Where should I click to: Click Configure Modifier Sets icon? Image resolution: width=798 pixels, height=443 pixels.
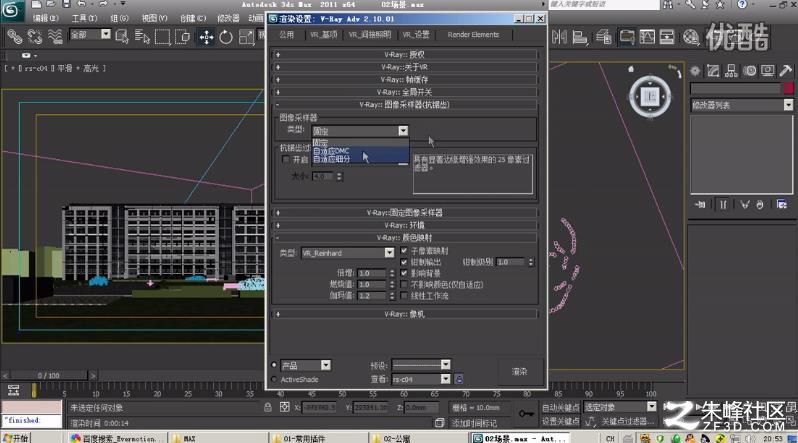(x=782, y=205)
